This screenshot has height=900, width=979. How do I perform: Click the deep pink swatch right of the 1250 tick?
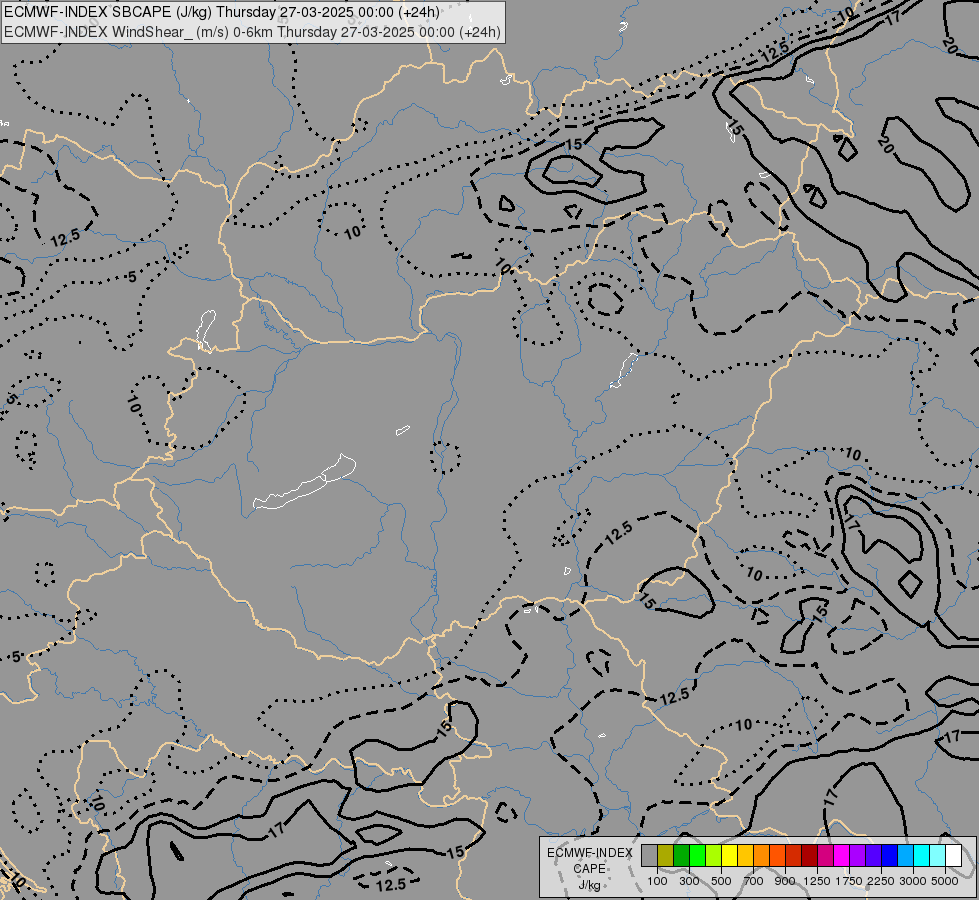[x=825, y=855]
